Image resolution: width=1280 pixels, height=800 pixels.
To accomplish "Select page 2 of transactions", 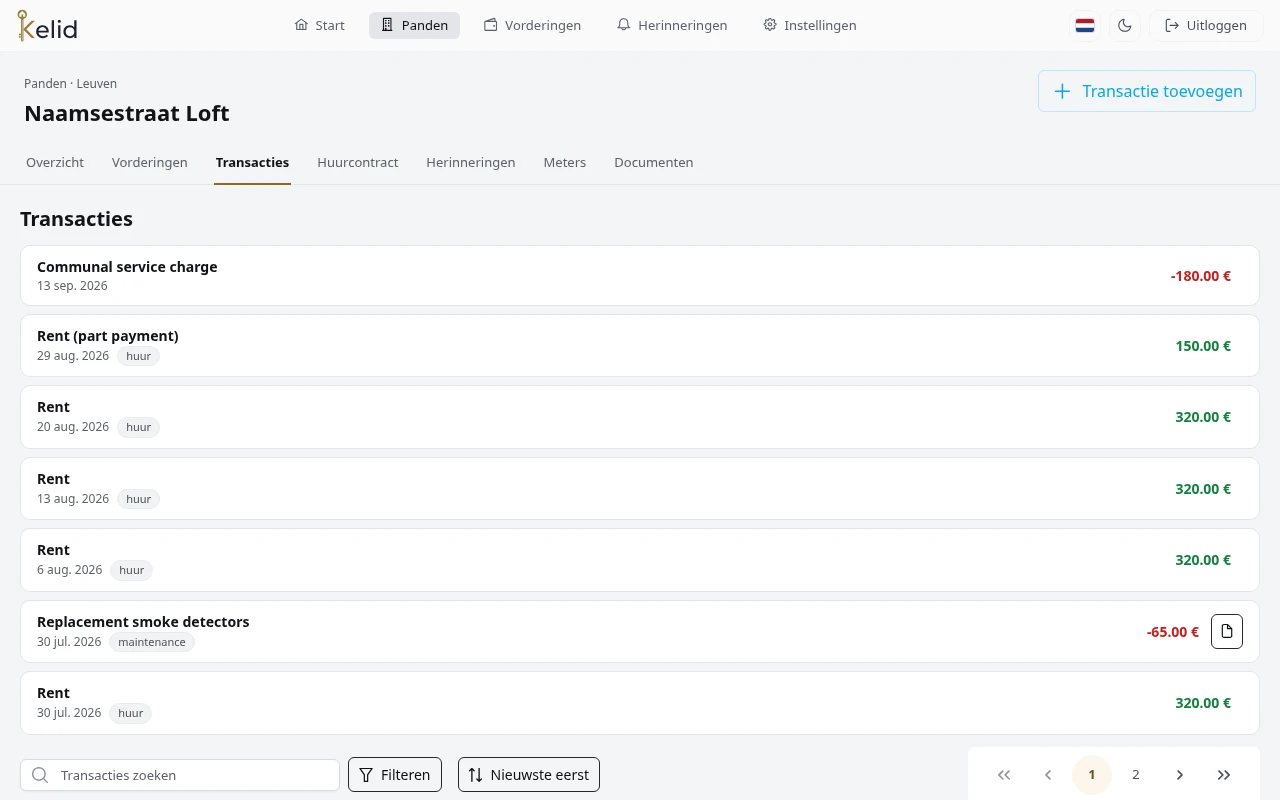I will tap(1136, 775).
